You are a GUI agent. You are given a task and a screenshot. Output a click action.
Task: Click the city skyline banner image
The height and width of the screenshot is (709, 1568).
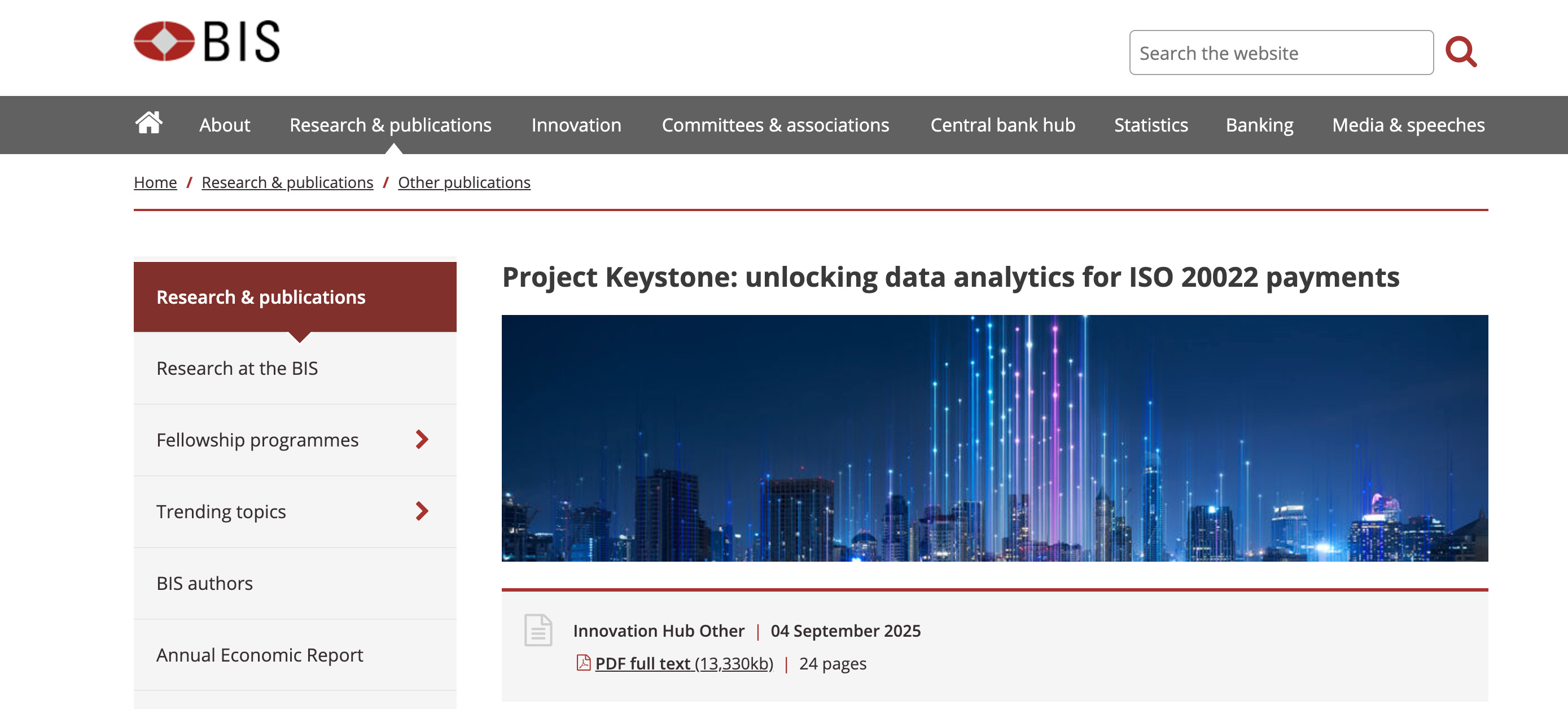click(994, 438)
